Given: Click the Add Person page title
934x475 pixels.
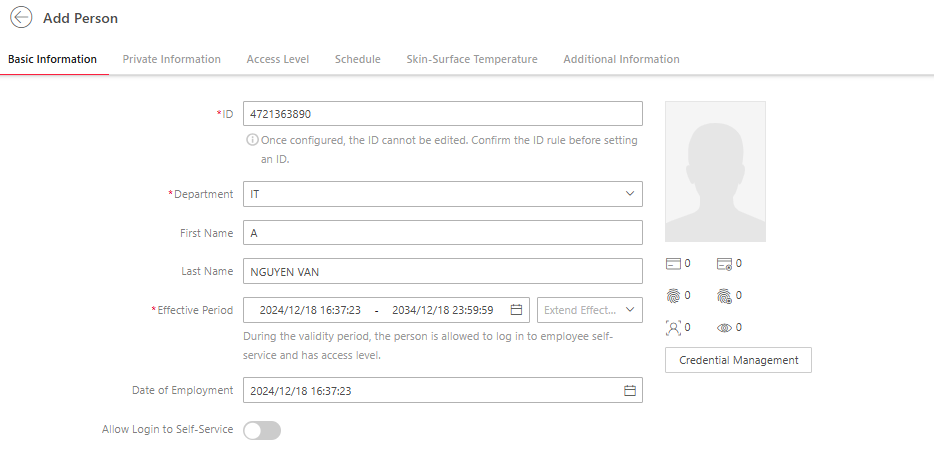Looking at the screenshot, I should tap(80, 18).
